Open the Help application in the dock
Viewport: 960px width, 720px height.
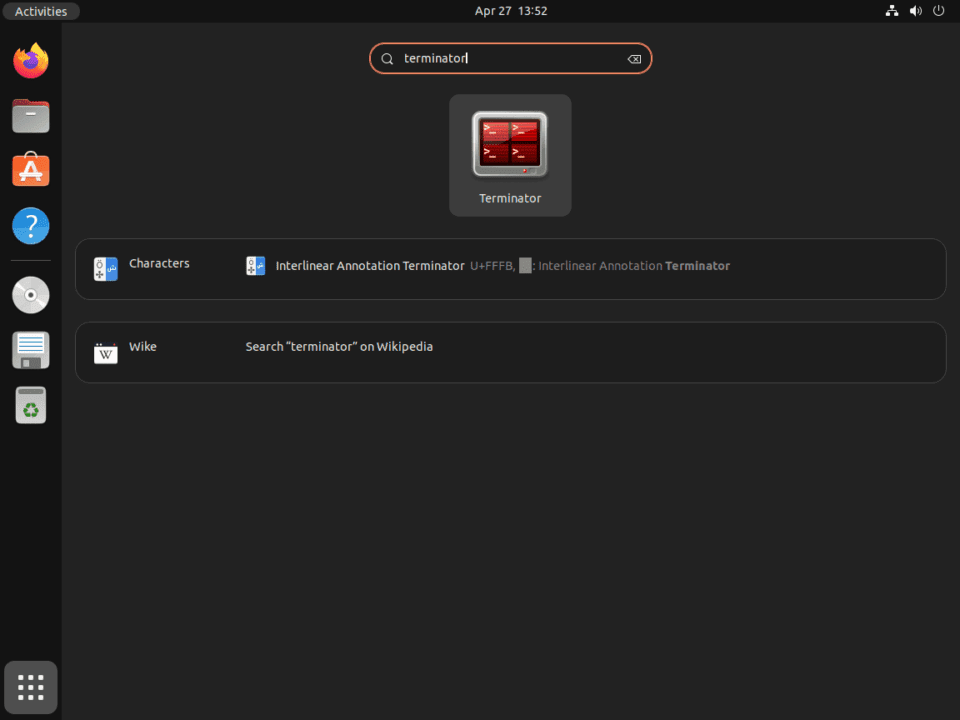coord(30,225)
